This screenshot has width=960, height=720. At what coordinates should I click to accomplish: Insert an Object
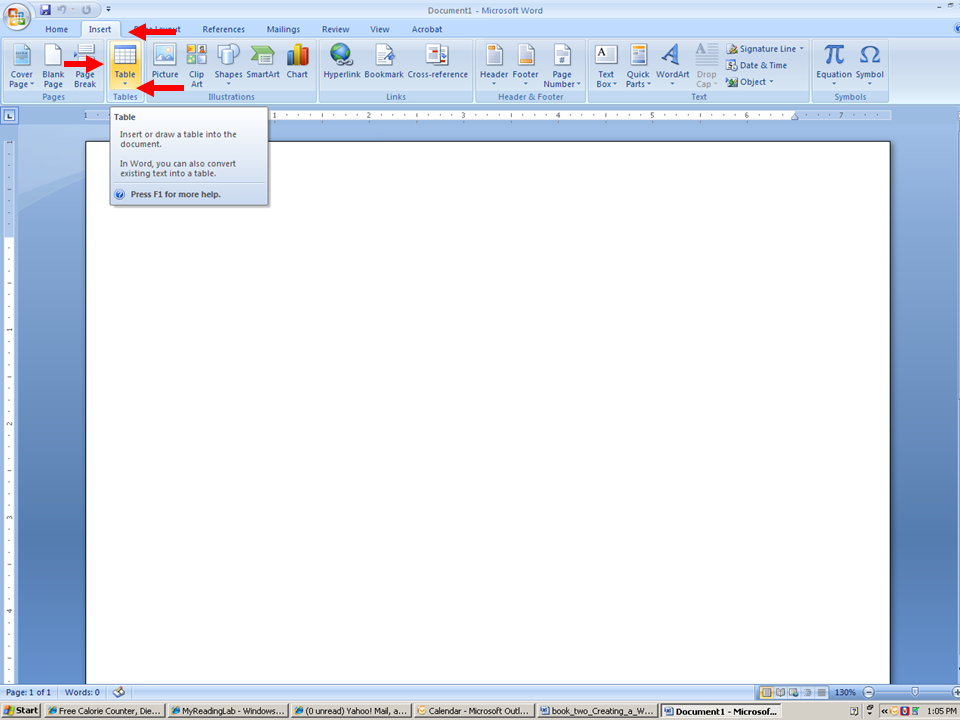[x=746, y=81]
